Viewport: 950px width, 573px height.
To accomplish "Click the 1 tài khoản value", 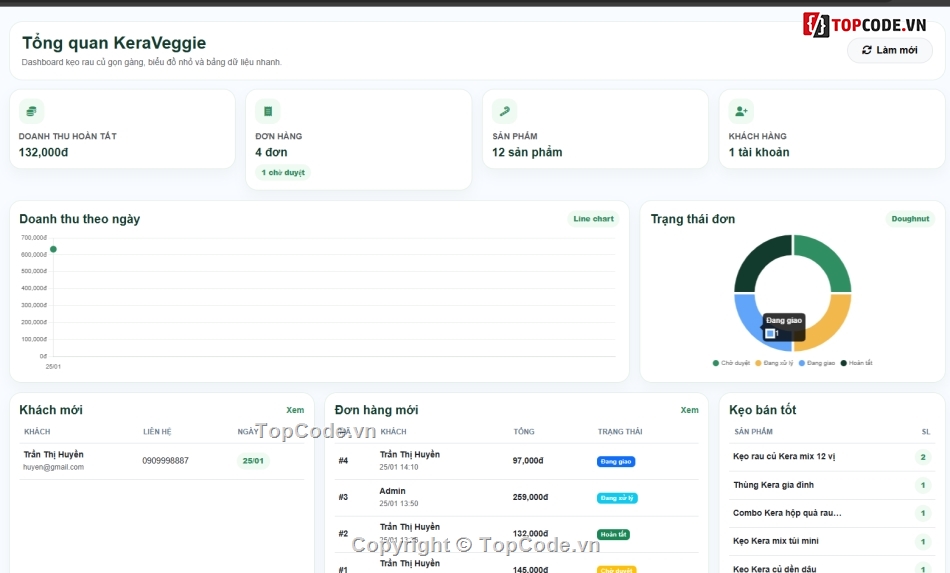I will click(x=759, y=153).
